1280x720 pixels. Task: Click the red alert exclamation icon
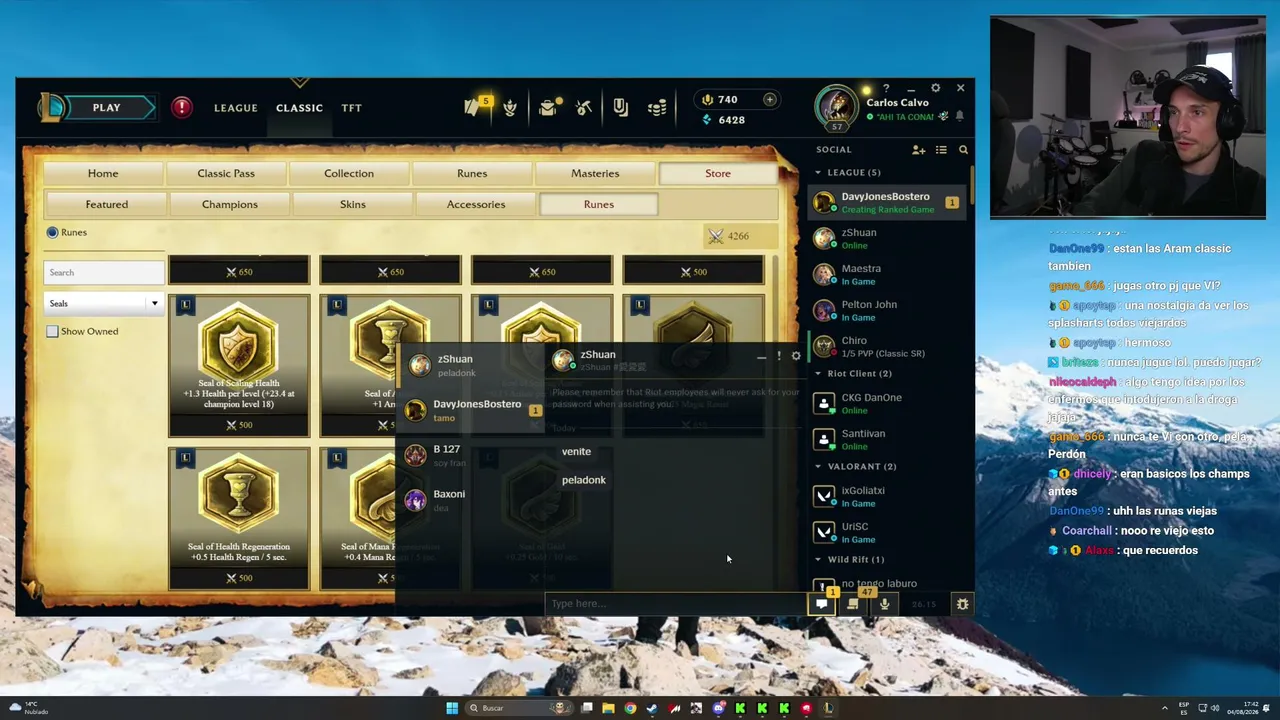point(181,107)
